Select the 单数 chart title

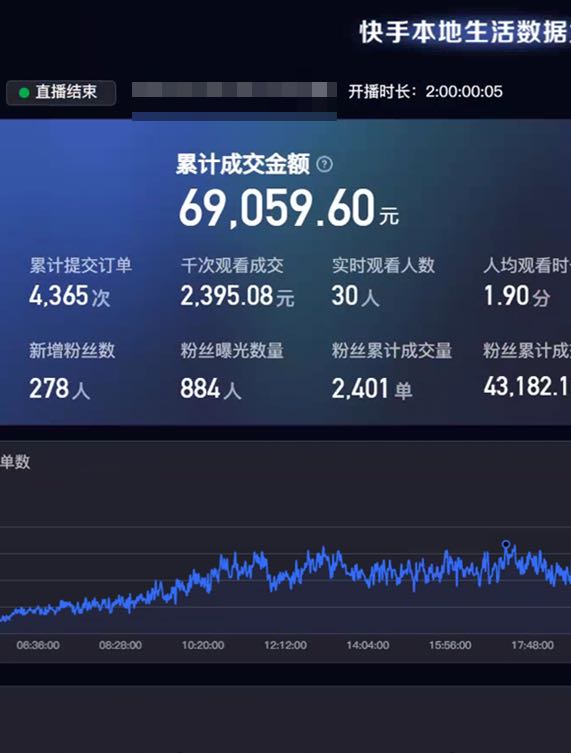click(15, 462)
